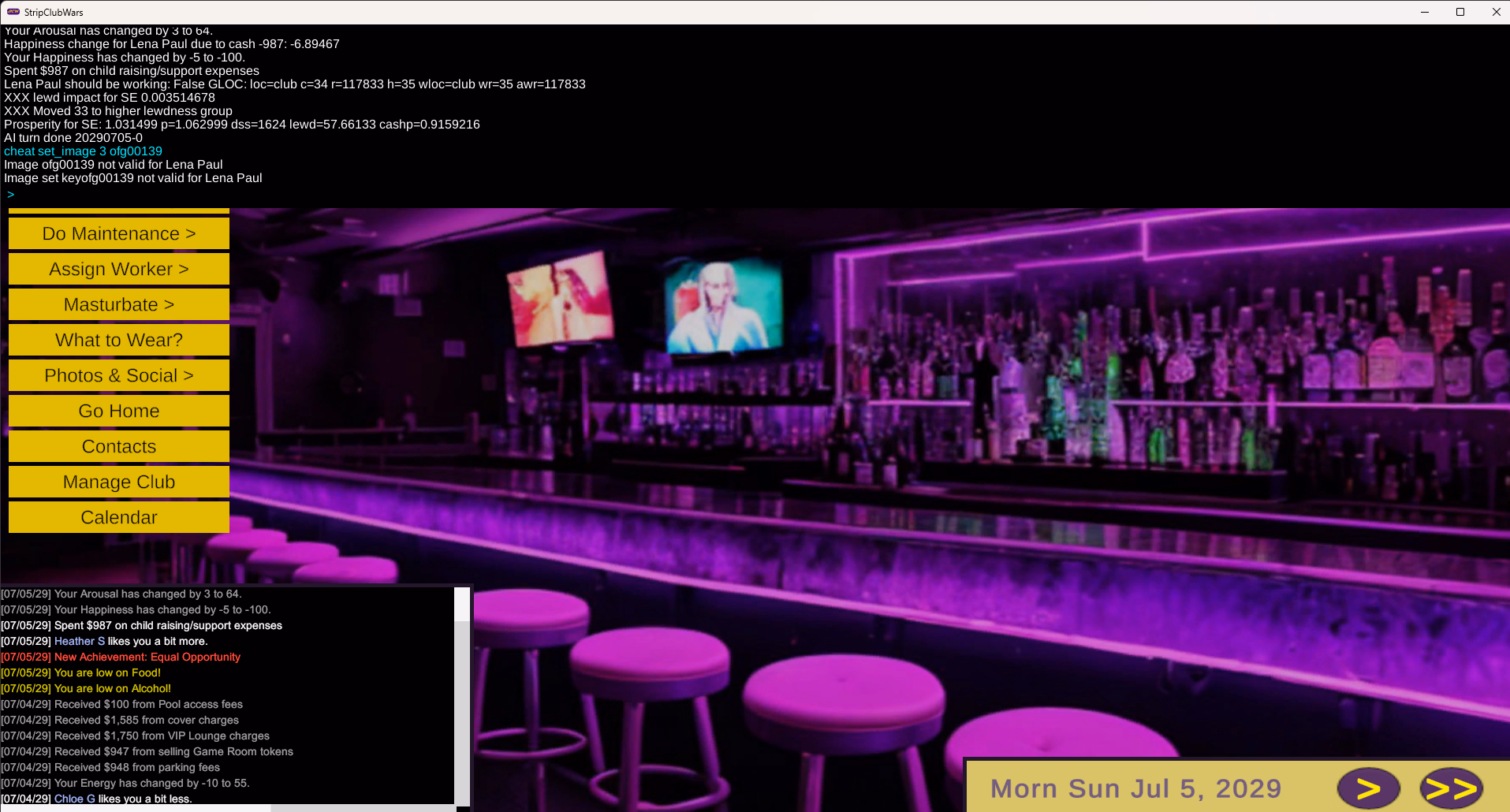Click 'Received $1,750 from VIP Lounge charges' entry

click(x=135, y=736)
